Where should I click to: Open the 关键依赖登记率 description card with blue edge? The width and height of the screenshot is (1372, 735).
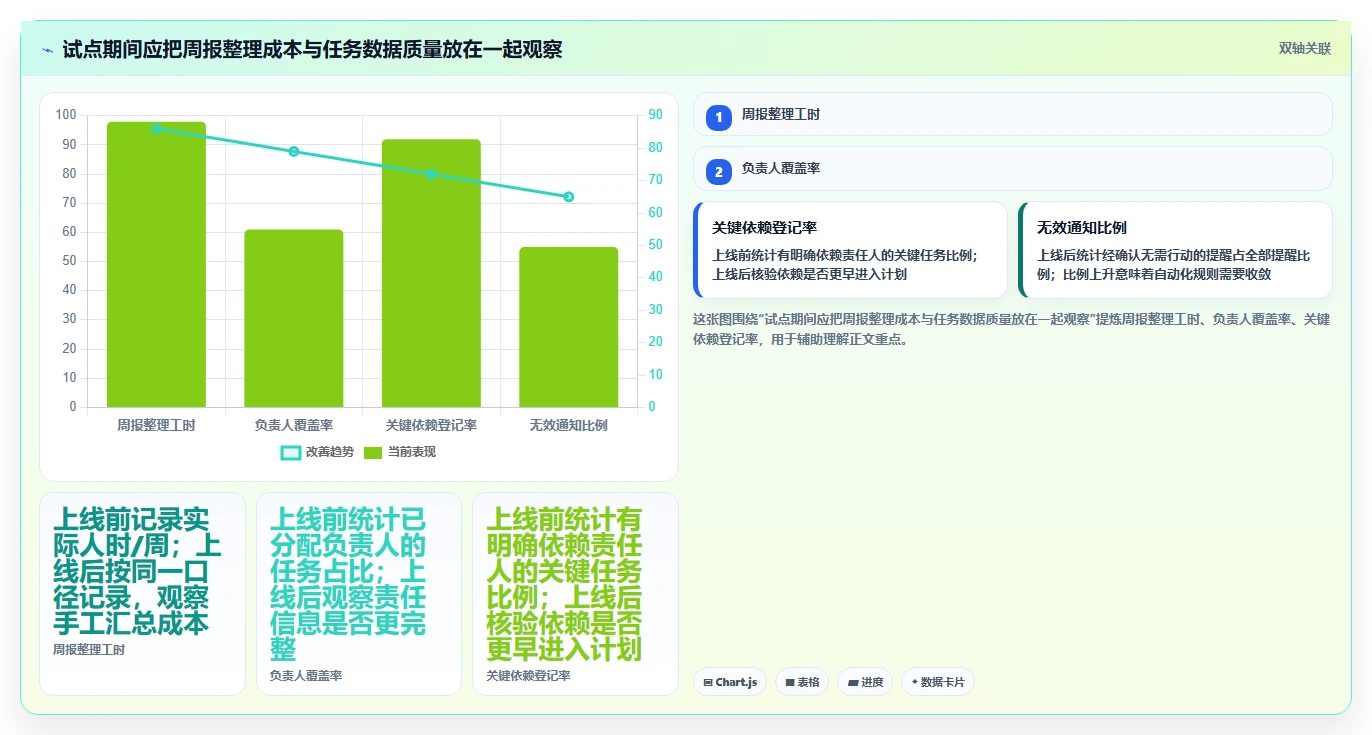click(x=850, y=250)
